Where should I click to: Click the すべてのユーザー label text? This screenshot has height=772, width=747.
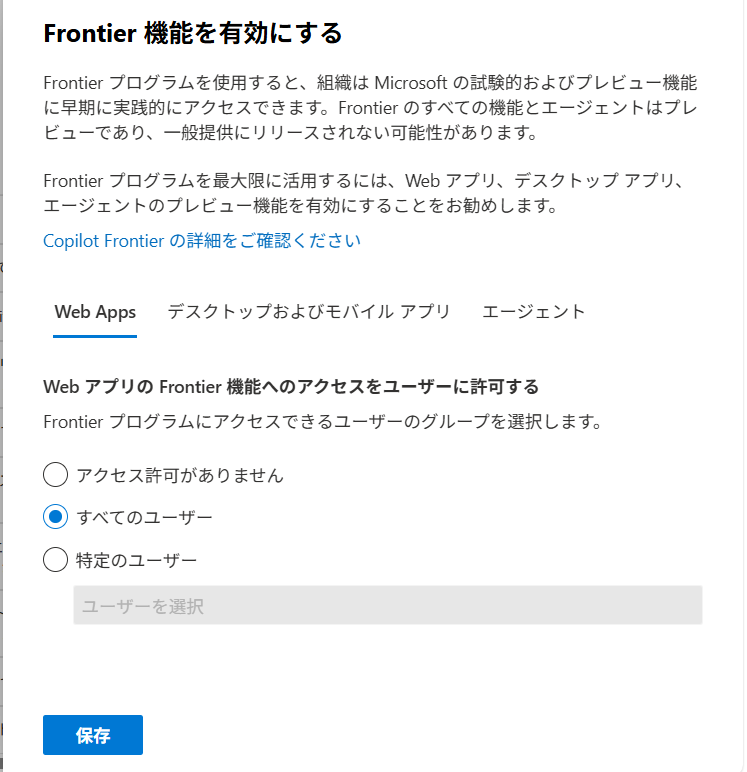[x=144, y=517]
